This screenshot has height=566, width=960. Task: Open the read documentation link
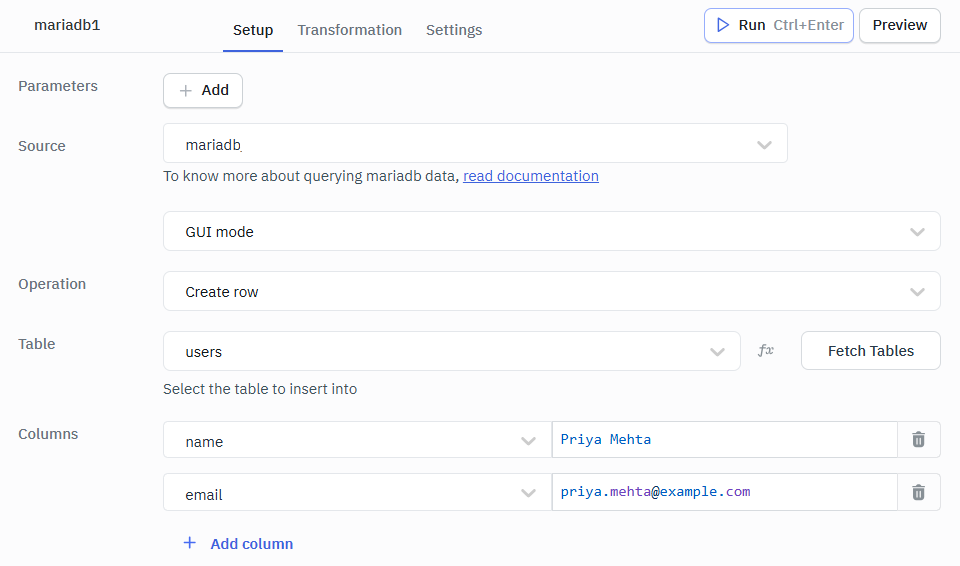(531, 176)
